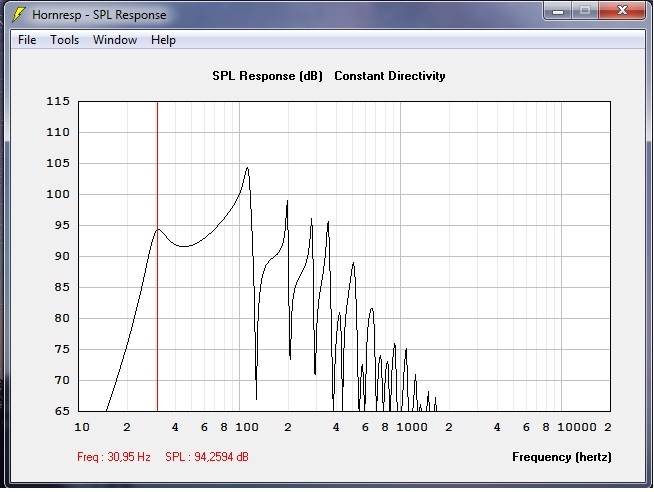Click the Hornresp - SPL Response title text
This screenshot has height=492, width=654.
click(99, 15)
